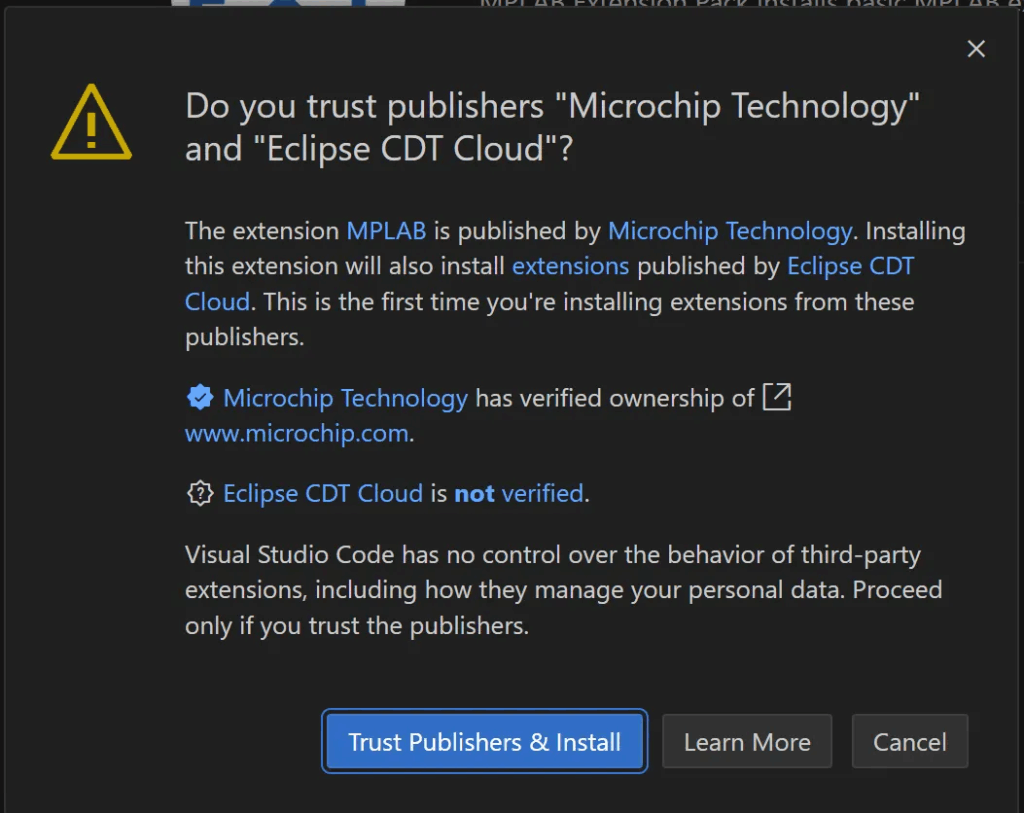
Task: Open Microchip Technology link after "published by"
Action: coord(729,231)
